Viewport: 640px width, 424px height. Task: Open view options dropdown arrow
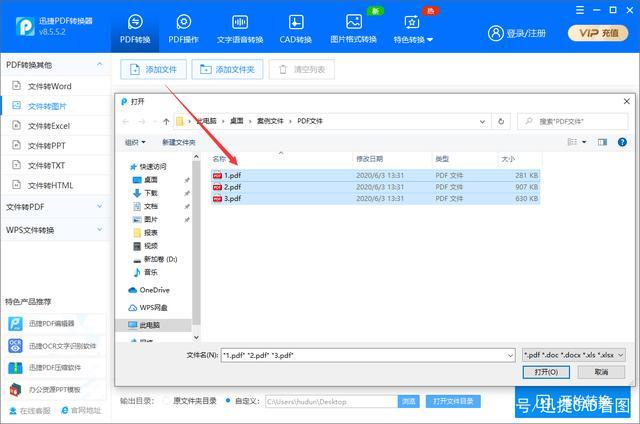tap(584, 142)
